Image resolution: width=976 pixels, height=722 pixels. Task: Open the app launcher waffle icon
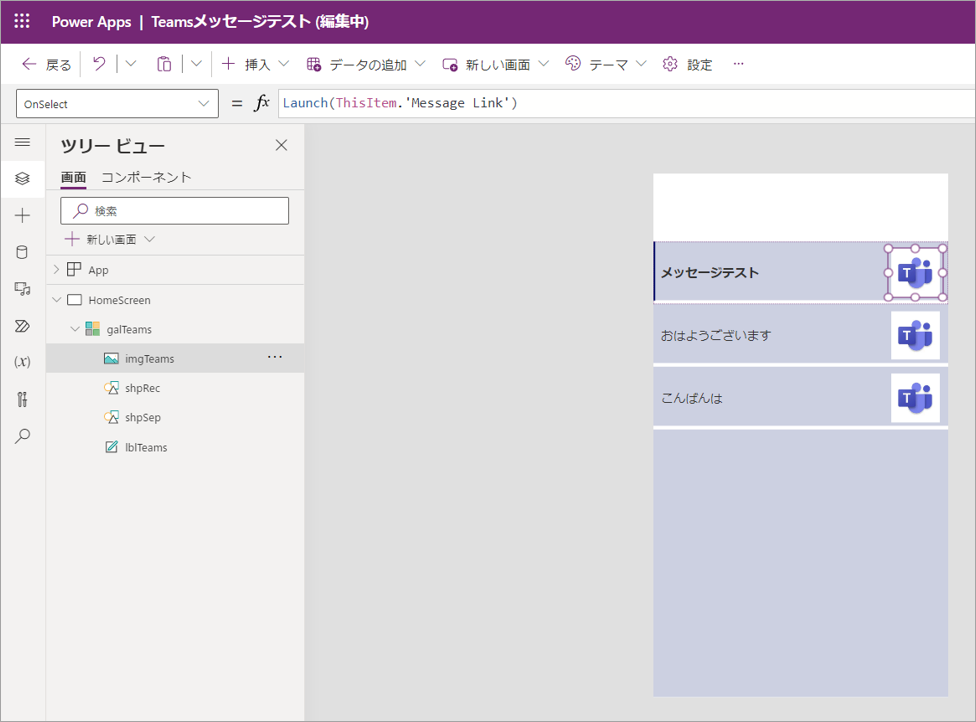[x=22, y=21]
